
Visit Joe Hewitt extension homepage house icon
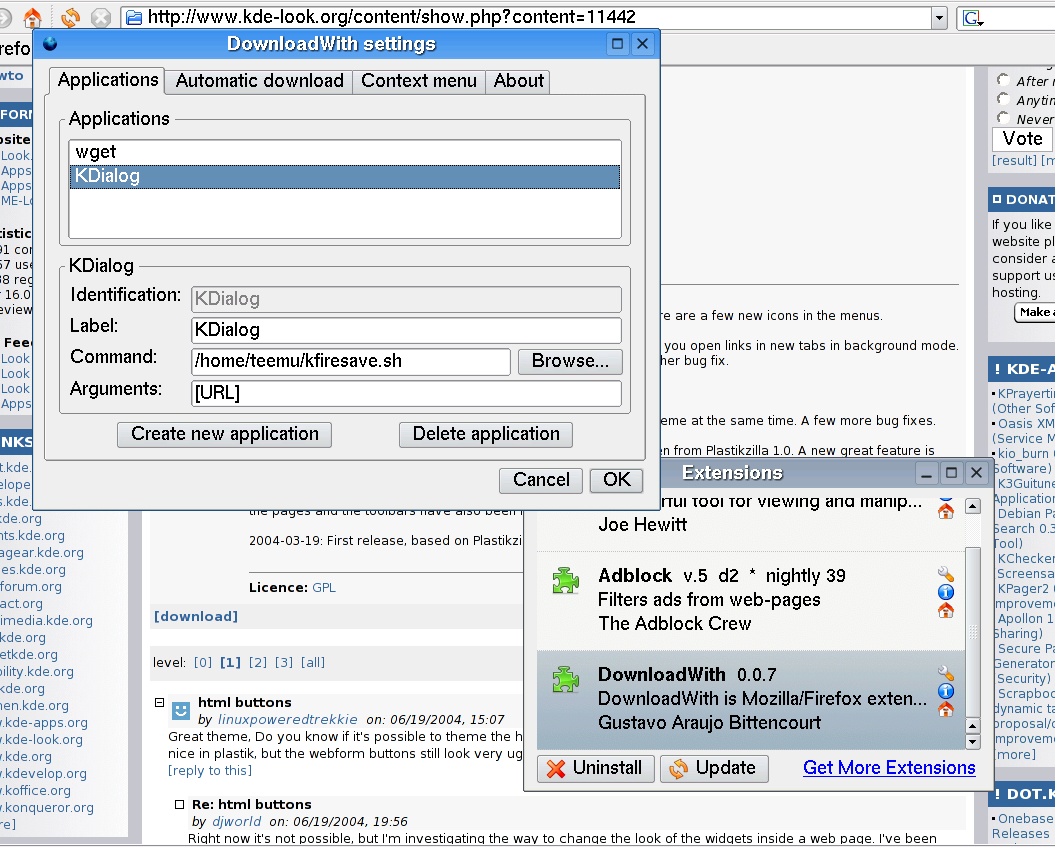[x=945, y=511]
